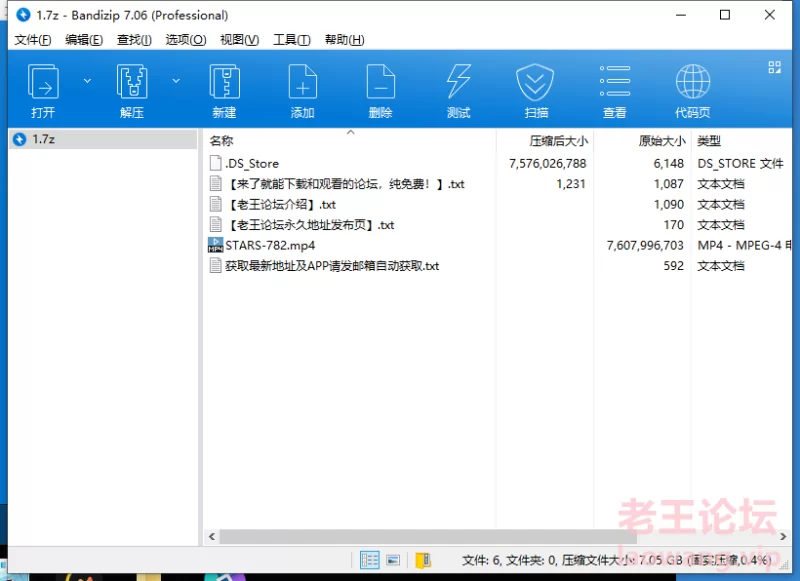Screen dimensions: 800x581
Task: Switch to icon view in status bar
Action: coord(393,560)
